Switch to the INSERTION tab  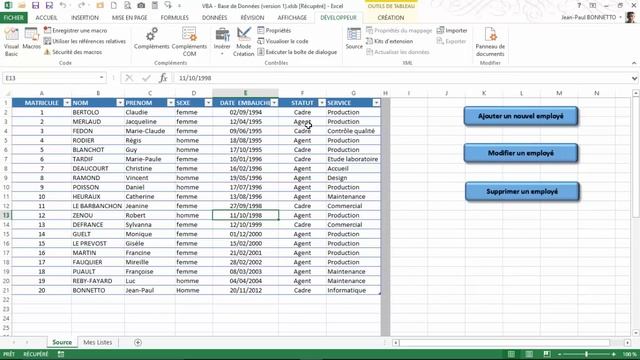[85, 18]
